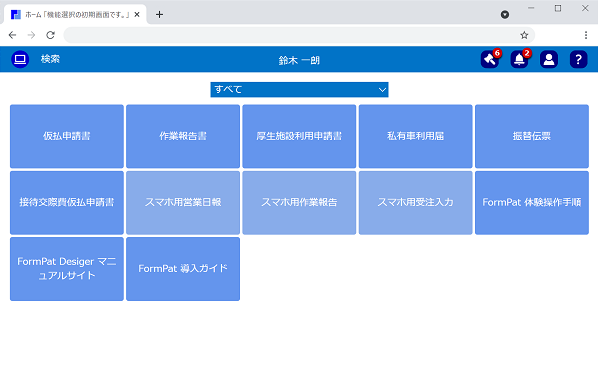Open the 振替伝票 tile
This screenshot has width=598, height=373.
(532, 136)
